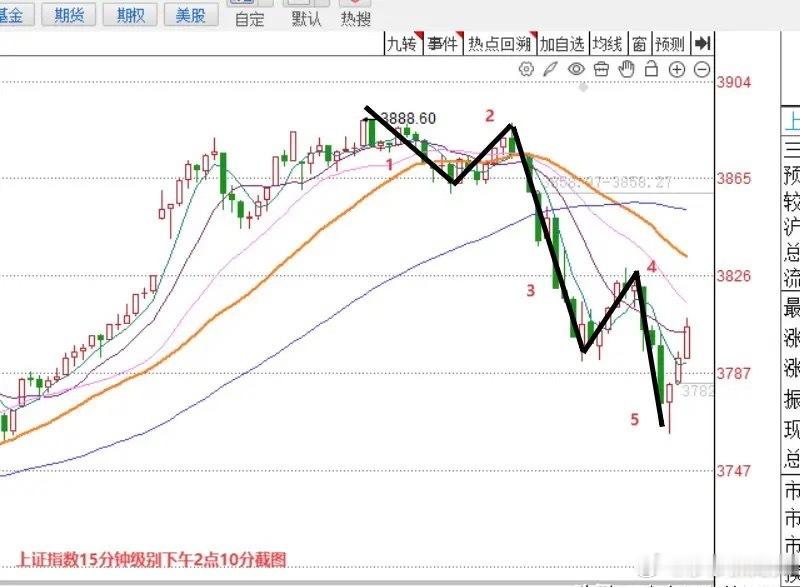Screen dimensions: 800x587
Task: Click the 3826 price axis label
Action: 734,276
